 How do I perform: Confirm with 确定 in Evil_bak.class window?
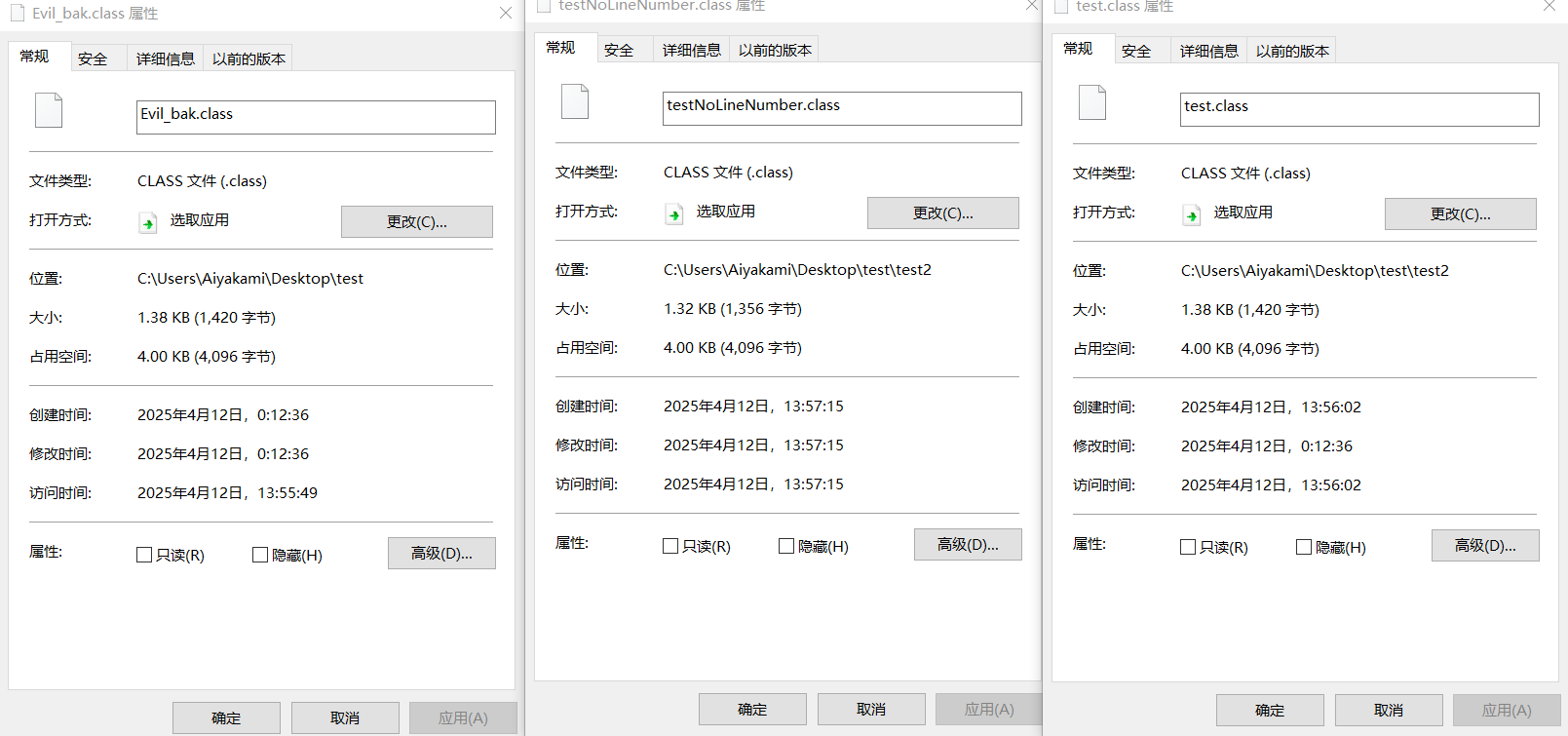[x=226, y=717]
